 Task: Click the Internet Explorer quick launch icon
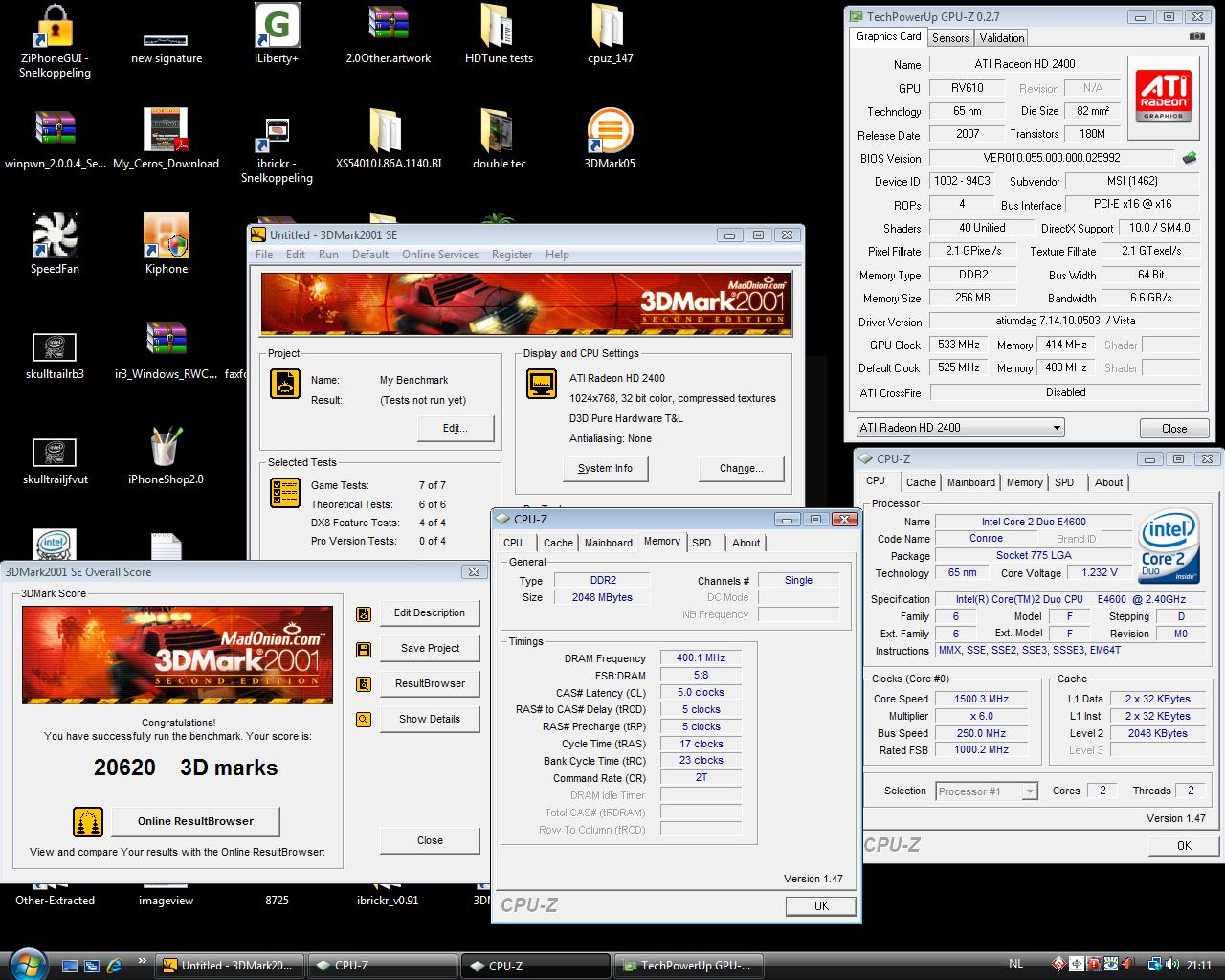(115, 966)
